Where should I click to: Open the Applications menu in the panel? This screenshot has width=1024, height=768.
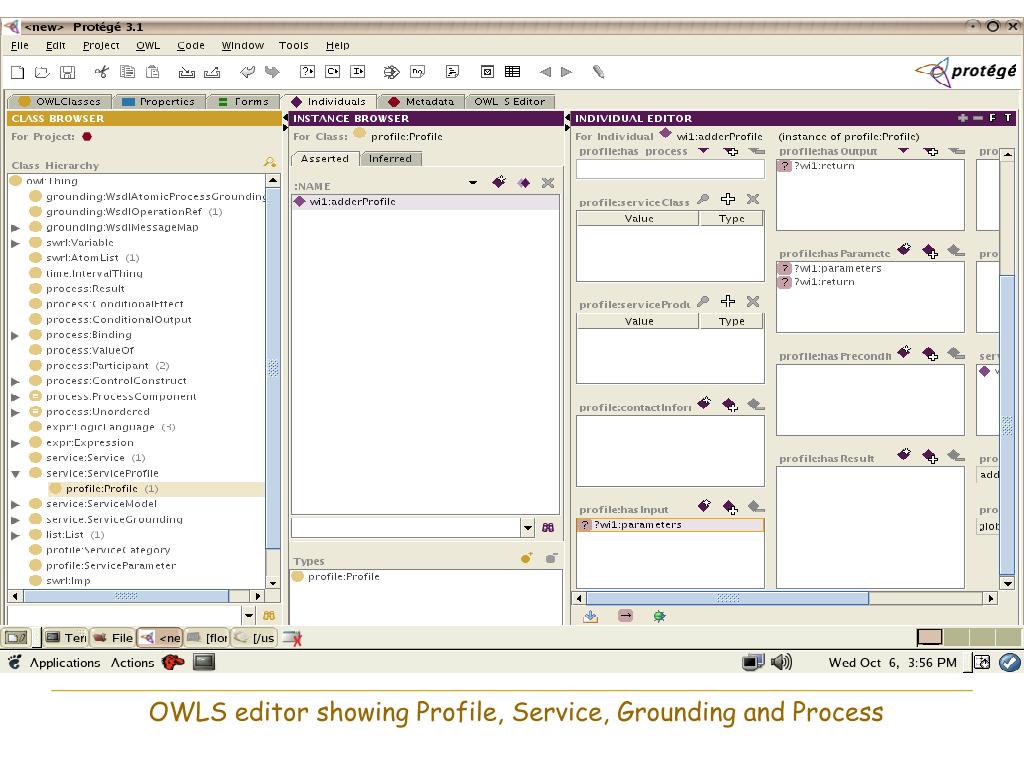pyautogui.click(x=65, y=662)
